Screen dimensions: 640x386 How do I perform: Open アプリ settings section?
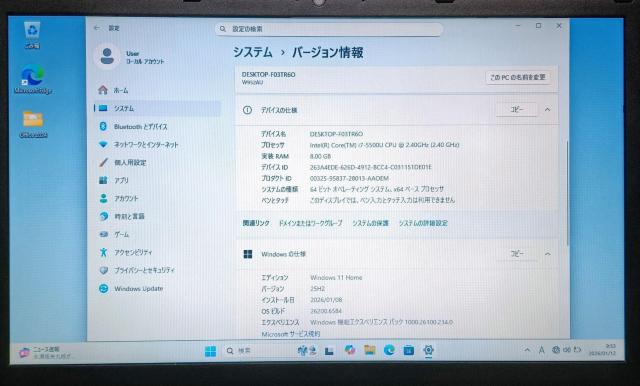(157, 180)
